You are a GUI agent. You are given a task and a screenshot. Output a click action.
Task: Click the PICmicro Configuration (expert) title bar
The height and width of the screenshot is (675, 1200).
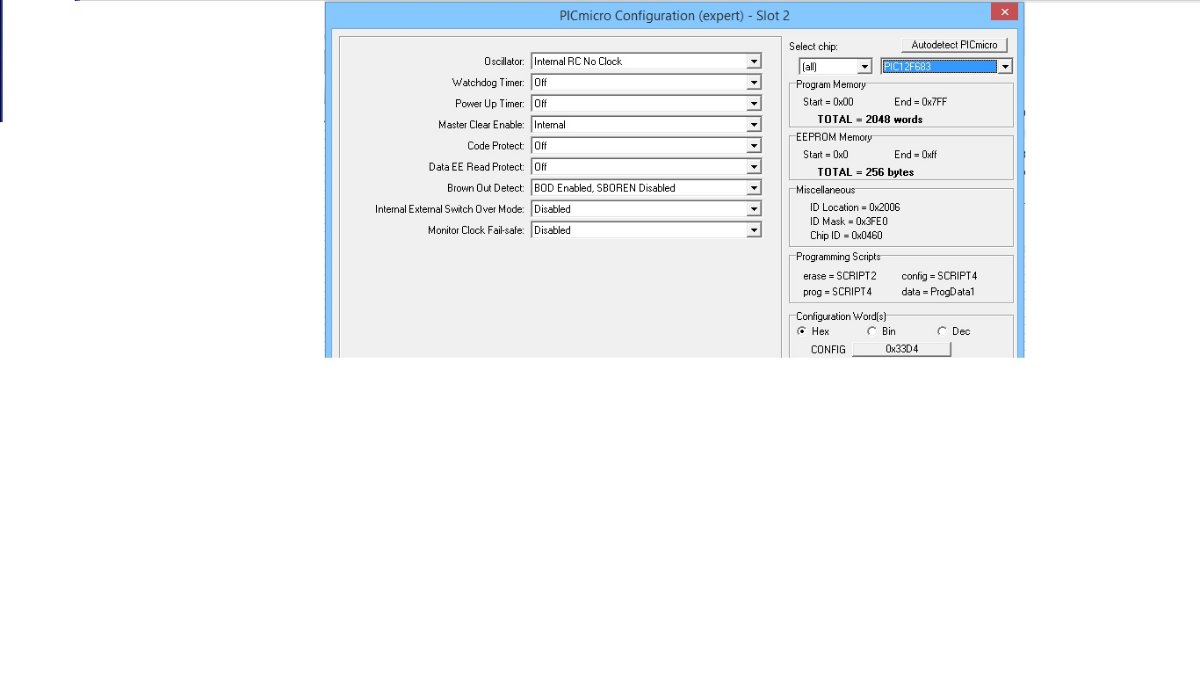pos(674,15)
